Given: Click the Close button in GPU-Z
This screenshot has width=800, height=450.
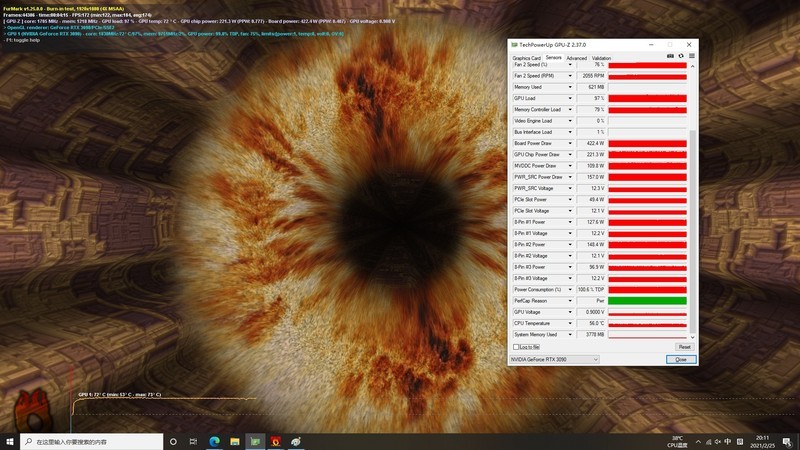Looking at the screenshot, I should 681,360.
